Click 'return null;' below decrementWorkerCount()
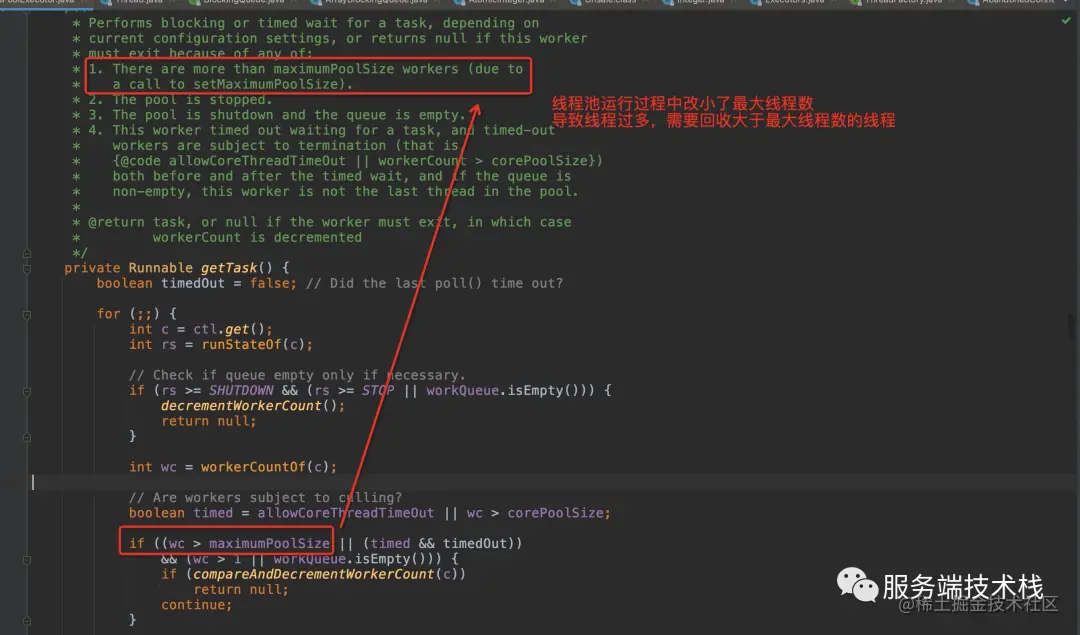The width and height of the screenshot is (1080, 635). click(209, 421)
